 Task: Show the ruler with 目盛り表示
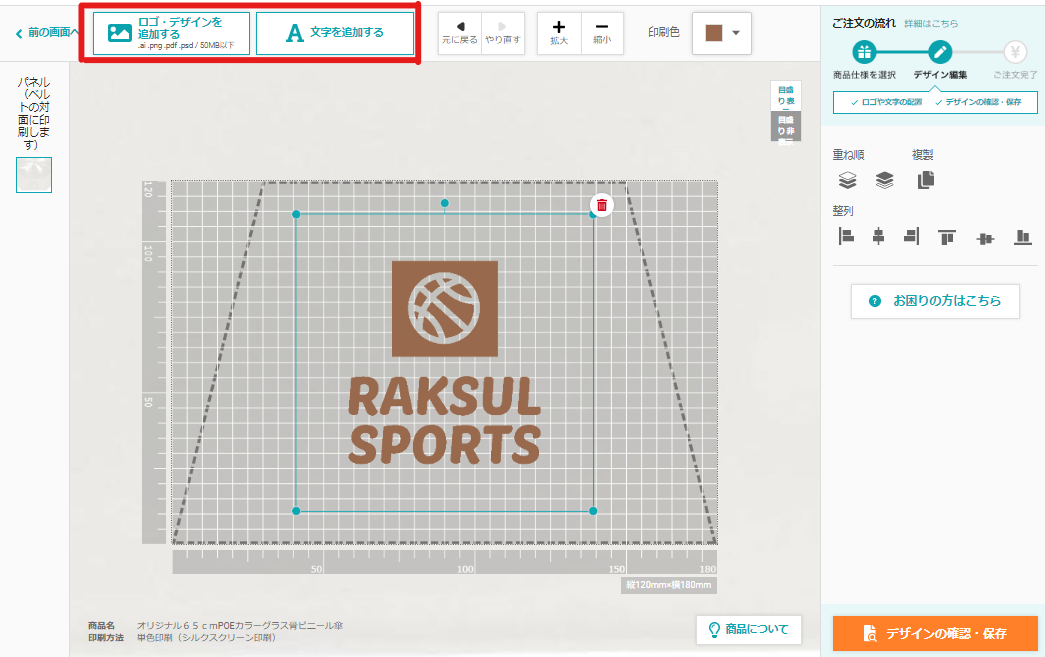786,95
